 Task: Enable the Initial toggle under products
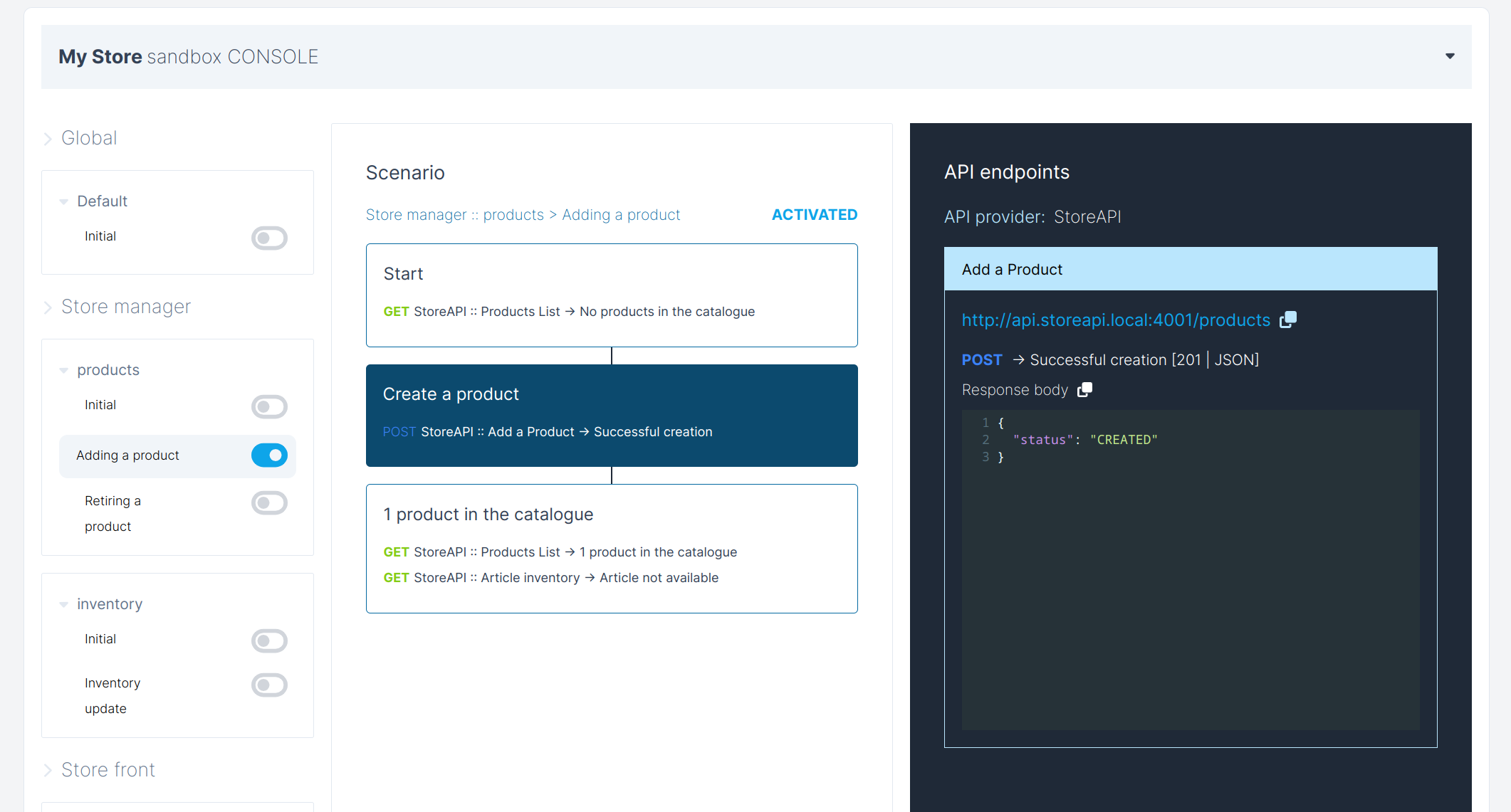(270, 405)
